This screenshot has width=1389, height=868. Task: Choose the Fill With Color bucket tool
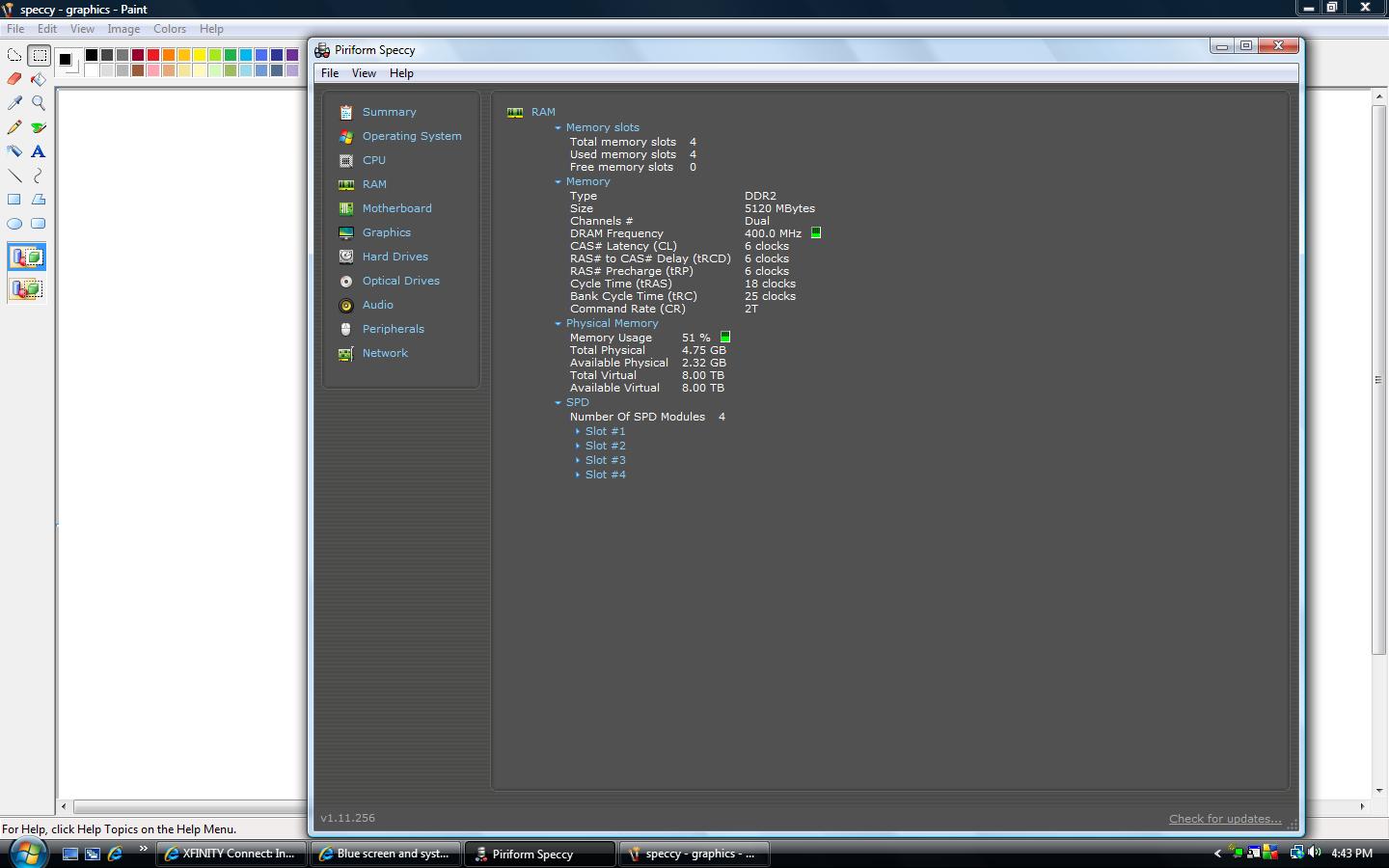pyautogui.click(x=39, y=79)
